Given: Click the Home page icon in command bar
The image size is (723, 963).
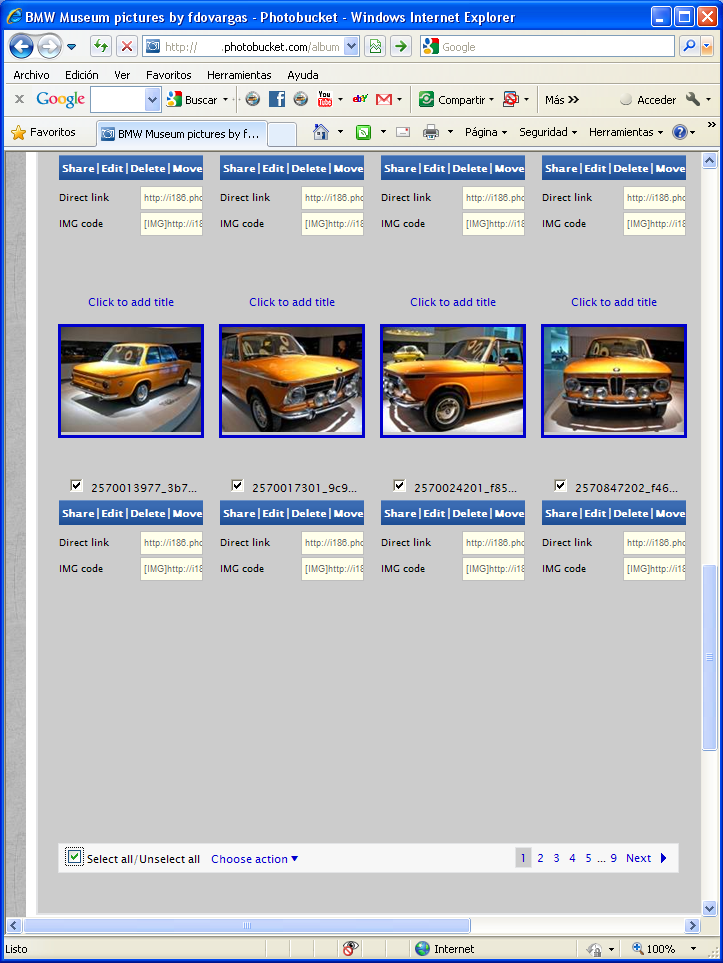Looking at the screenshot, I should [x=321, y=131].
